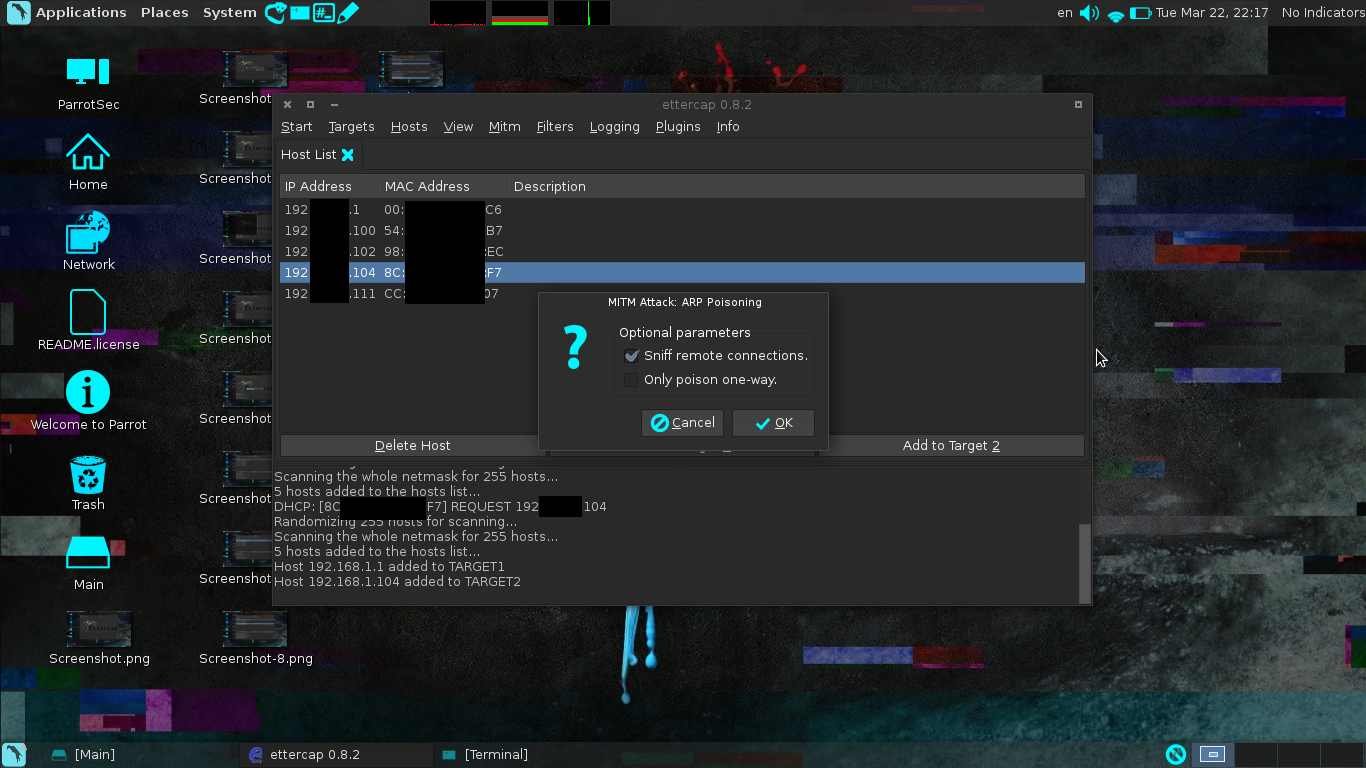Open the Start menu in ettercap
The image size is (1366, 768).
(297, 127)
